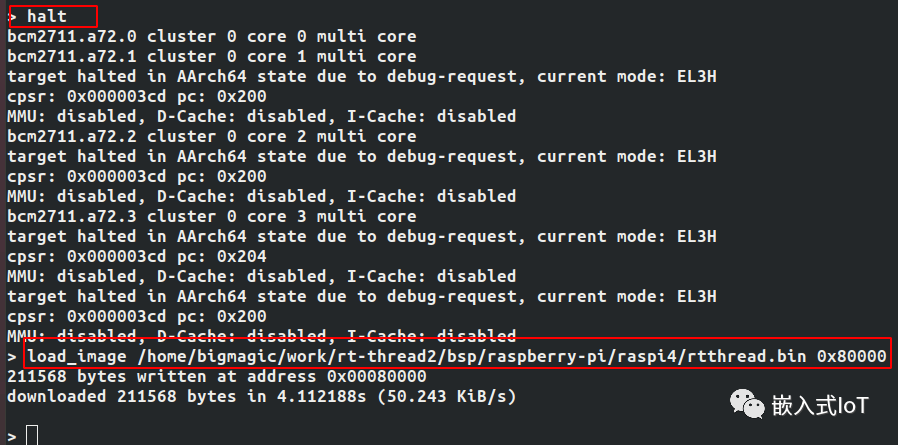Screen dimensions: 898x445
Task: Click the load_image command word
Action: point(76,357)
